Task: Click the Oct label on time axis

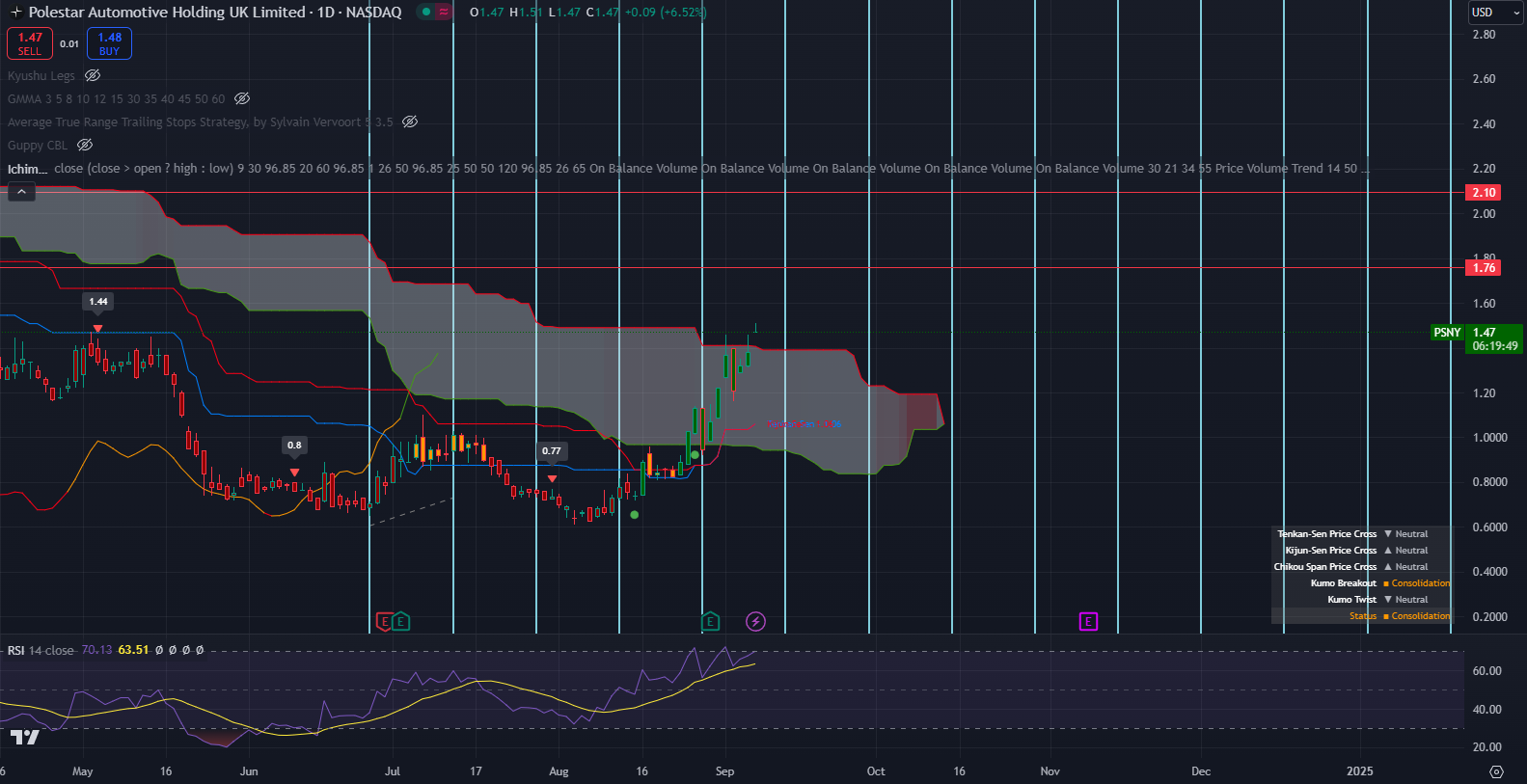Action: coord(876,771)
